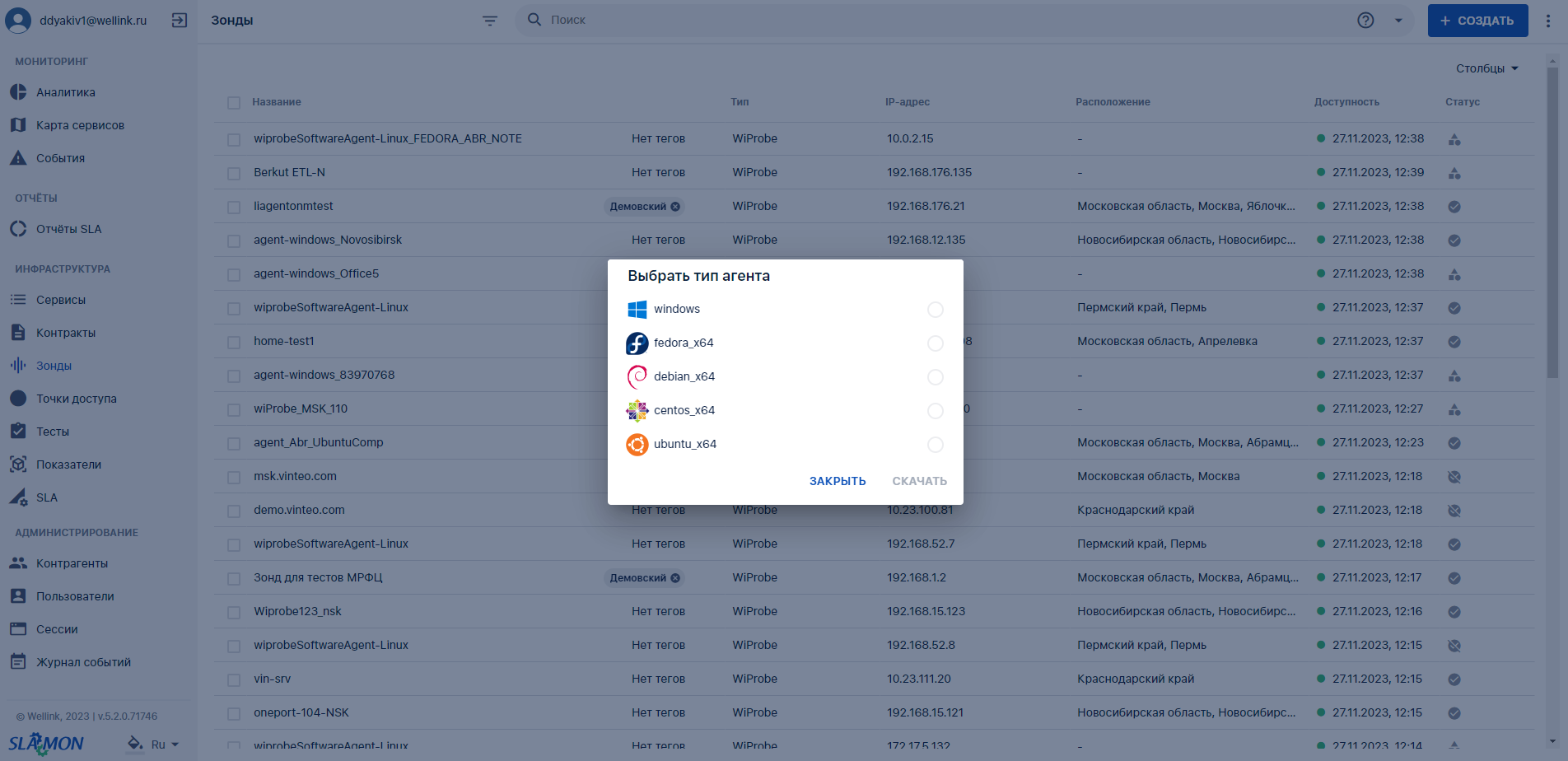Screen dimensions: 1568x761
Task: Open the Столбцы columns dropdown
Action: pos(1486,68)
